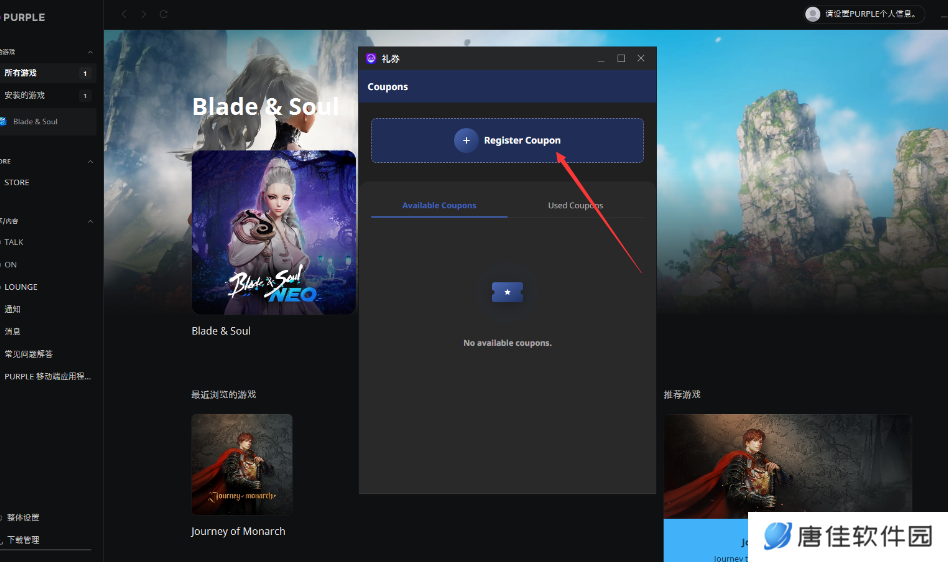Image resolution: width=948 pixels, height=562 pixels.
Task: Switch to the Used Coupons tab
Action: (x=575, y=205)
